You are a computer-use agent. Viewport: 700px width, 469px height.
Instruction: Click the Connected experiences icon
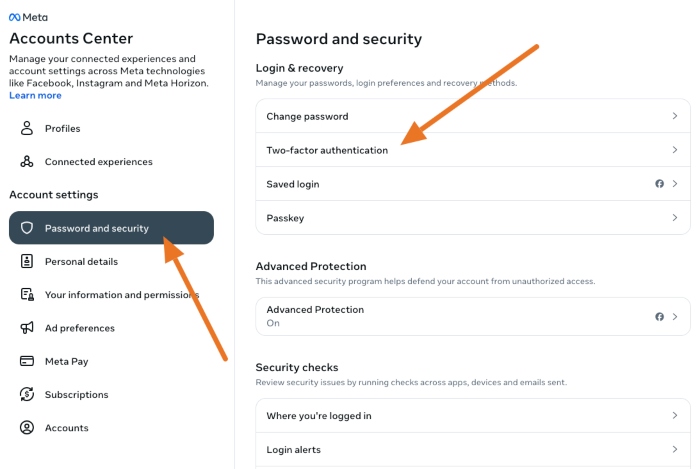27,162
